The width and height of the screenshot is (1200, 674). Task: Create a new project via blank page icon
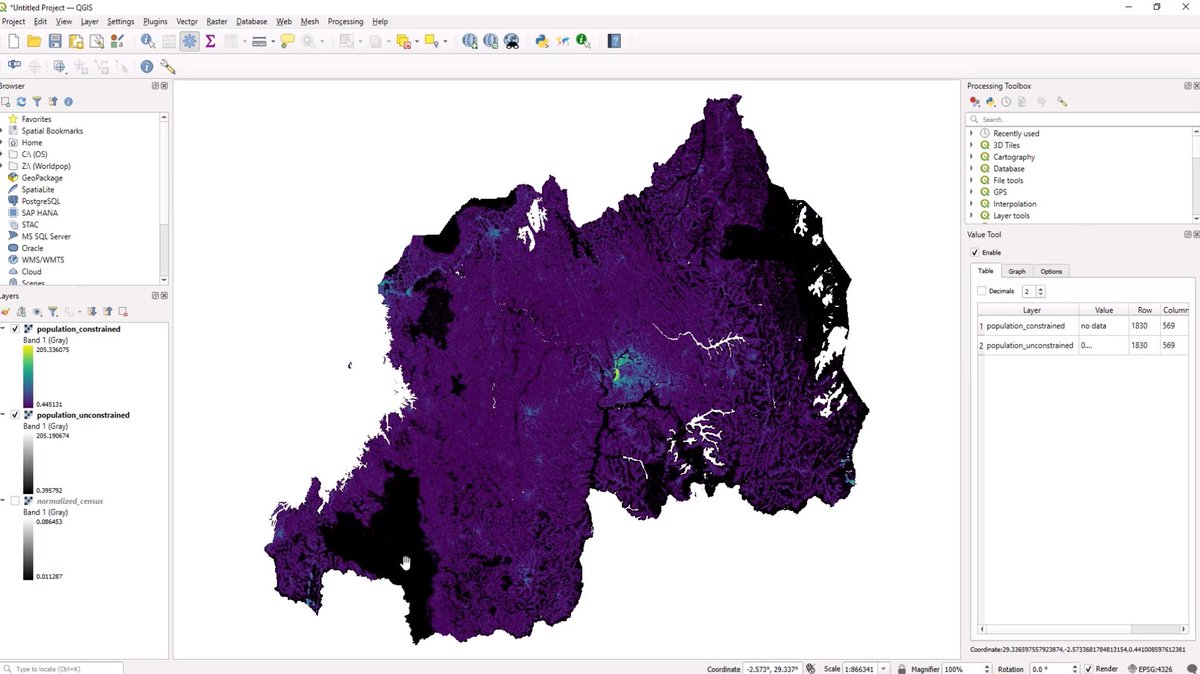coord(13,41)
